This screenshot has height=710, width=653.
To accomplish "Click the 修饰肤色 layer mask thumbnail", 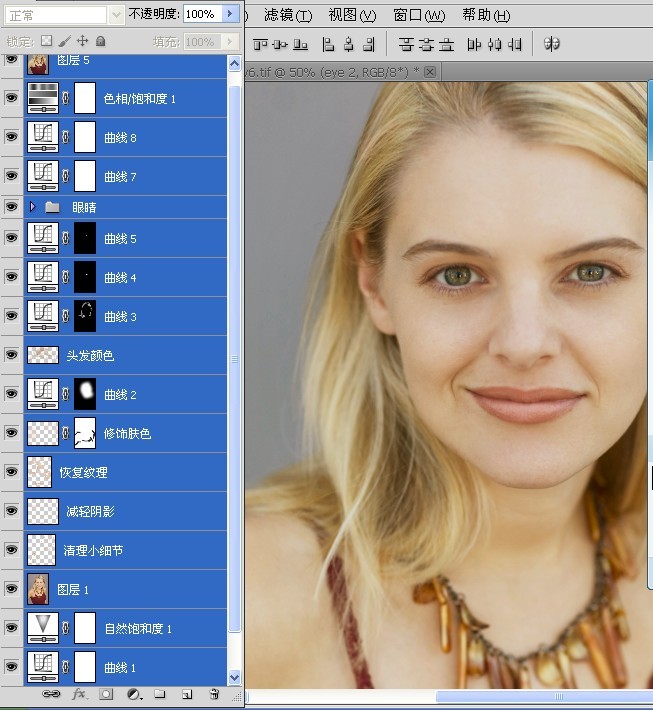I will pyautogui.click(x=85, y=433).
